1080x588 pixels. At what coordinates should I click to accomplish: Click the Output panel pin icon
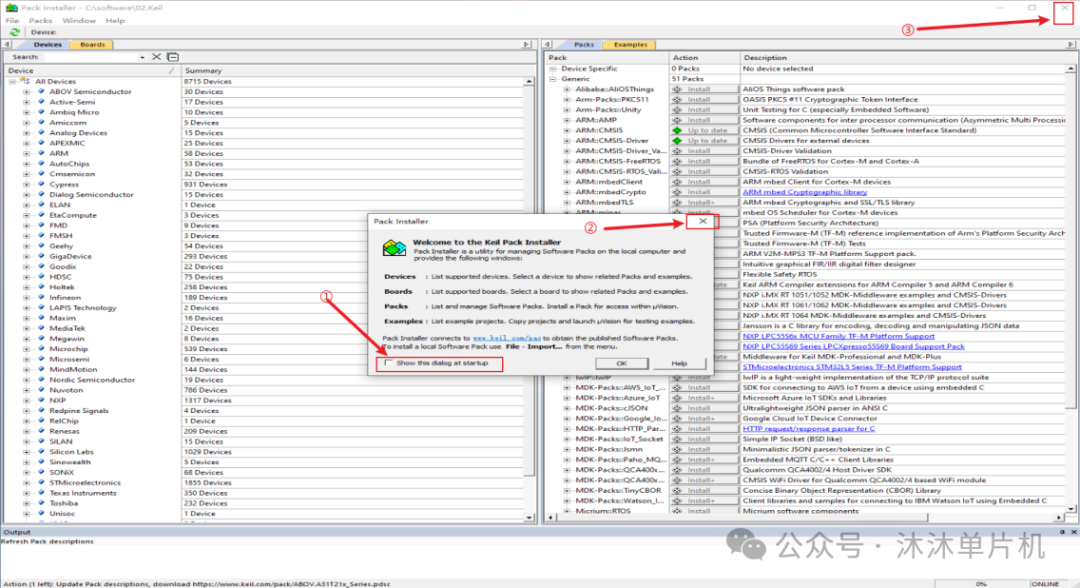pos(1062,532)
